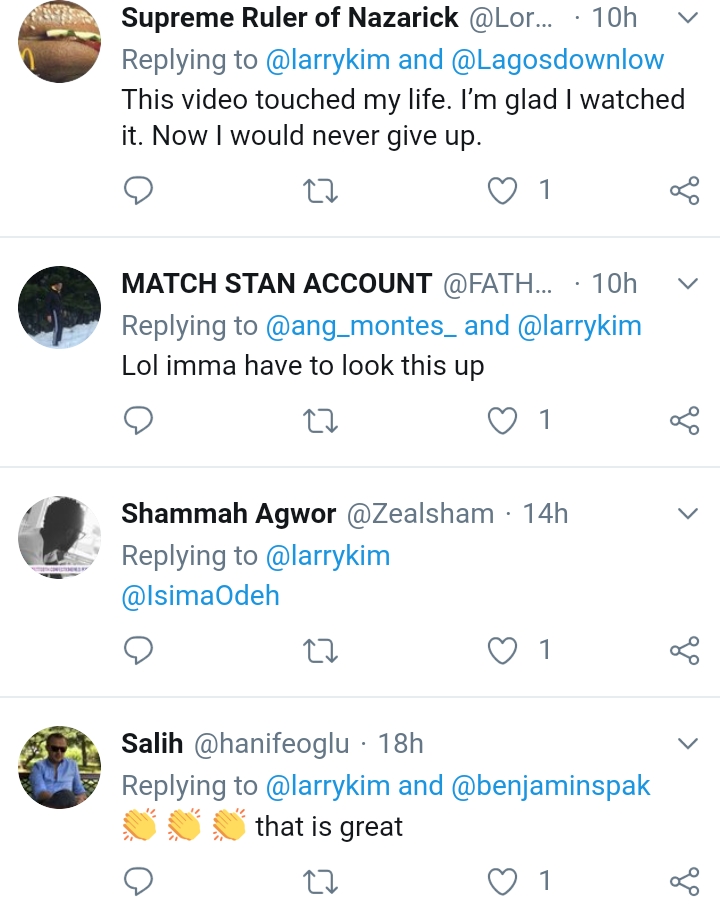Share Supreme Ruler of Nazarick's tweet
This screenshot has height=919, width=720.
(684, 190)
